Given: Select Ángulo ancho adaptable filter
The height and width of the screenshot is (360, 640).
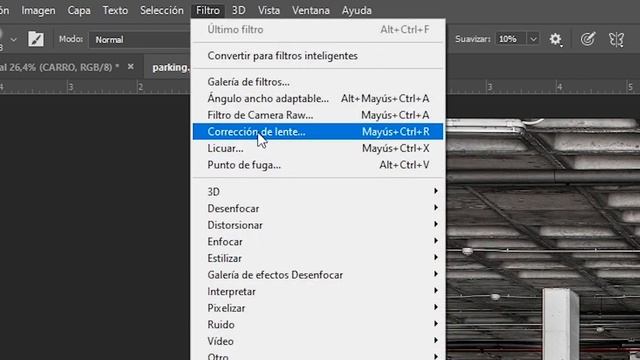Looking at the screenshot, I should 318,99.
